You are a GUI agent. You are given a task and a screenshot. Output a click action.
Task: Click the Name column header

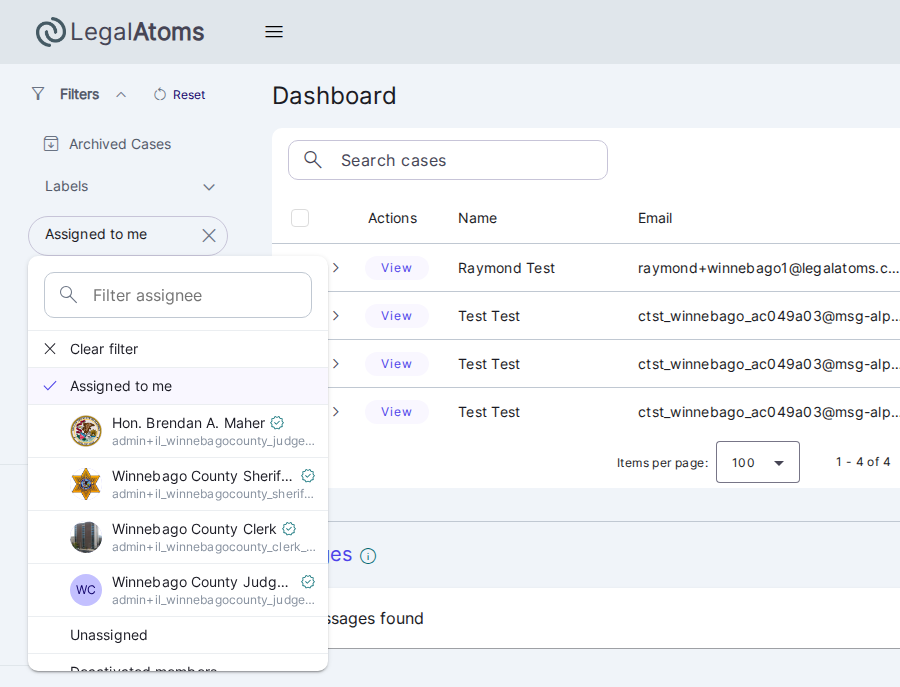478,218
